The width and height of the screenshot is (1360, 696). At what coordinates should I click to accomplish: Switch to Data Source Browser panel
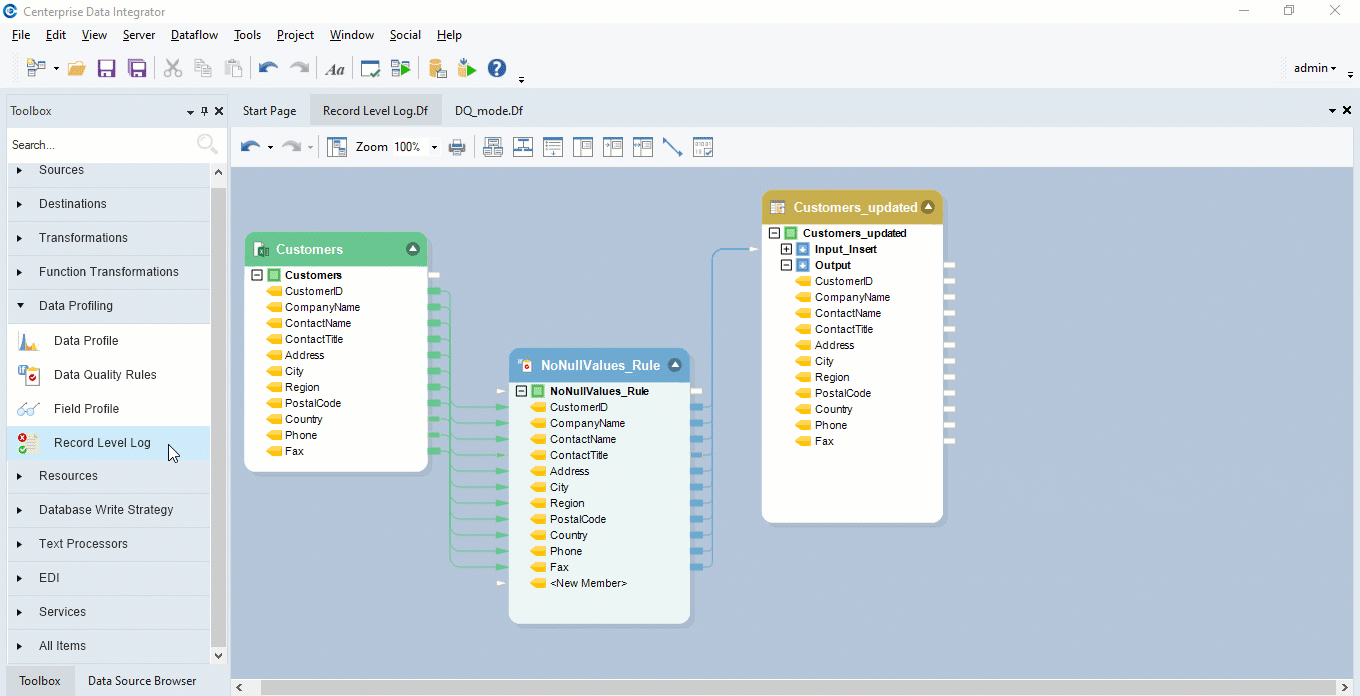click(x=142, y=681)
